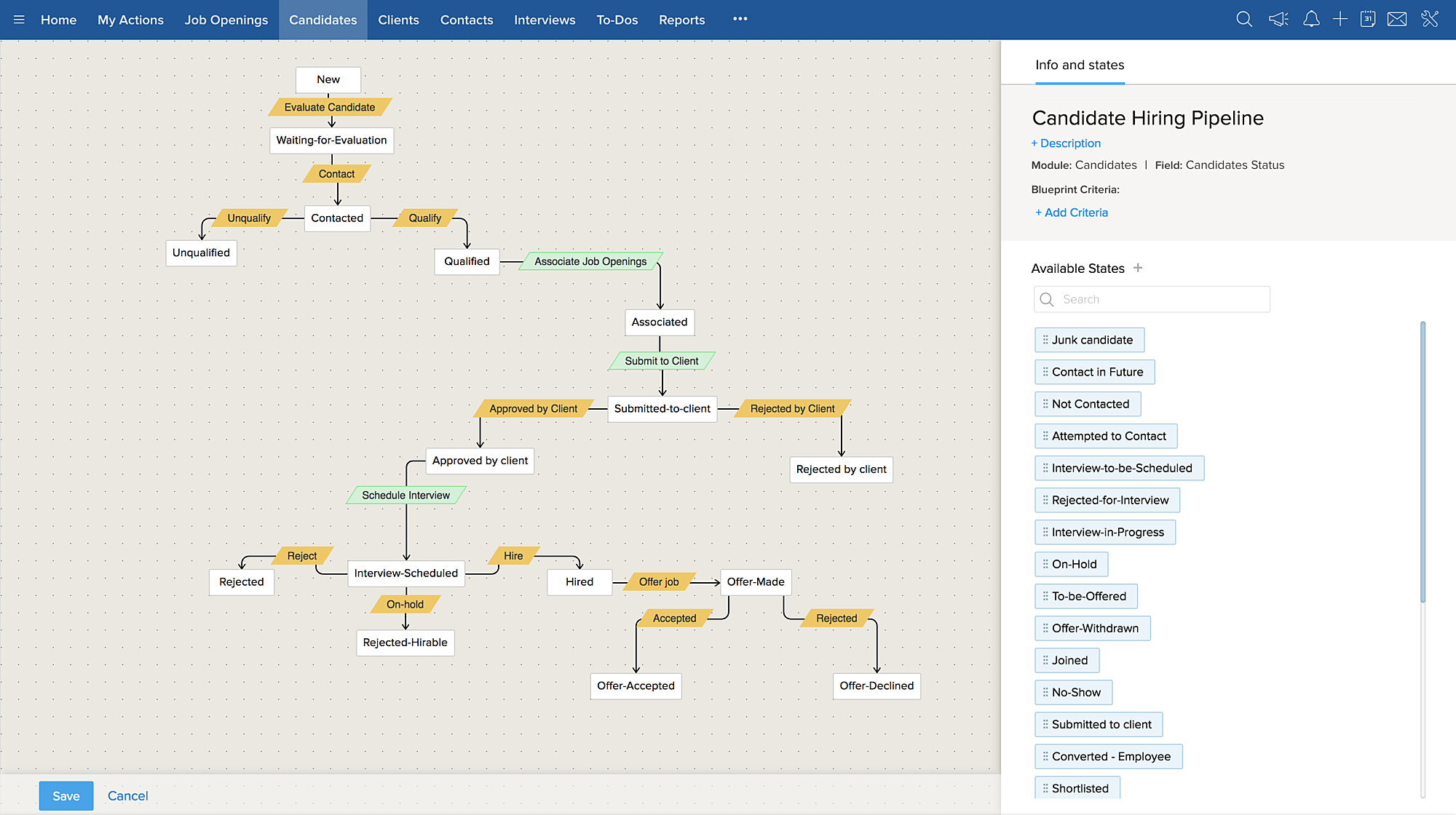Select the Associate Job Openings transition
The height and width of the screenshot is (815, 1456).
[x=590, y=261]
